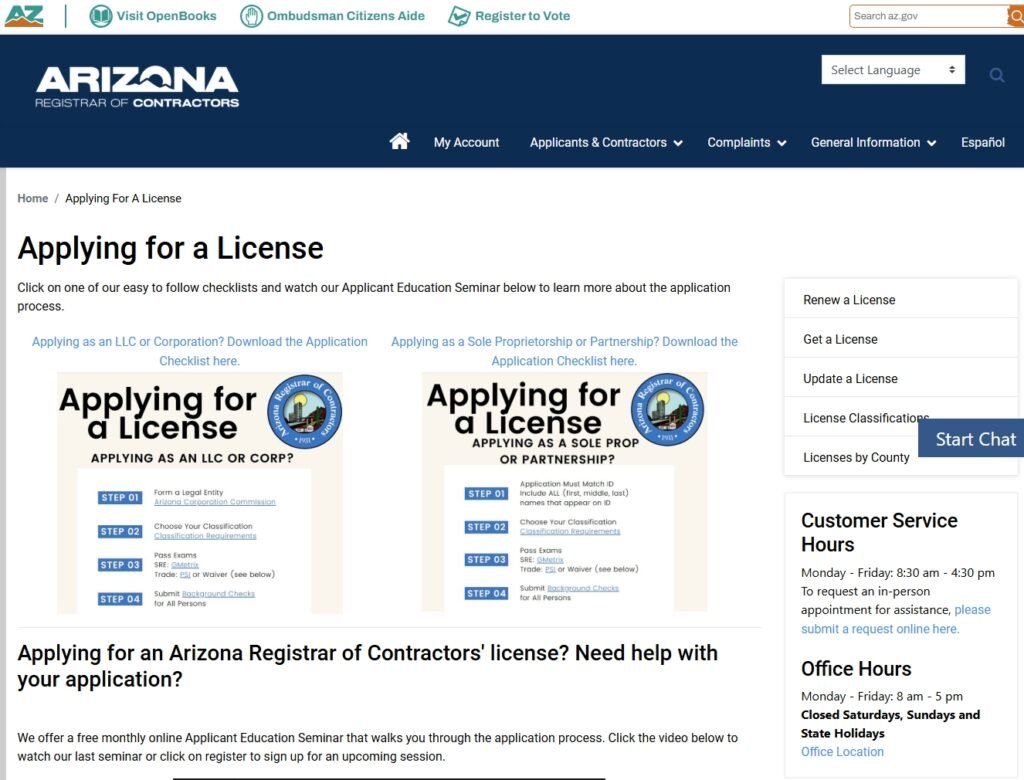This screenshot has width=1024, height=780.
Task: Click the az.gov search submit icon
Action: 1016,16
